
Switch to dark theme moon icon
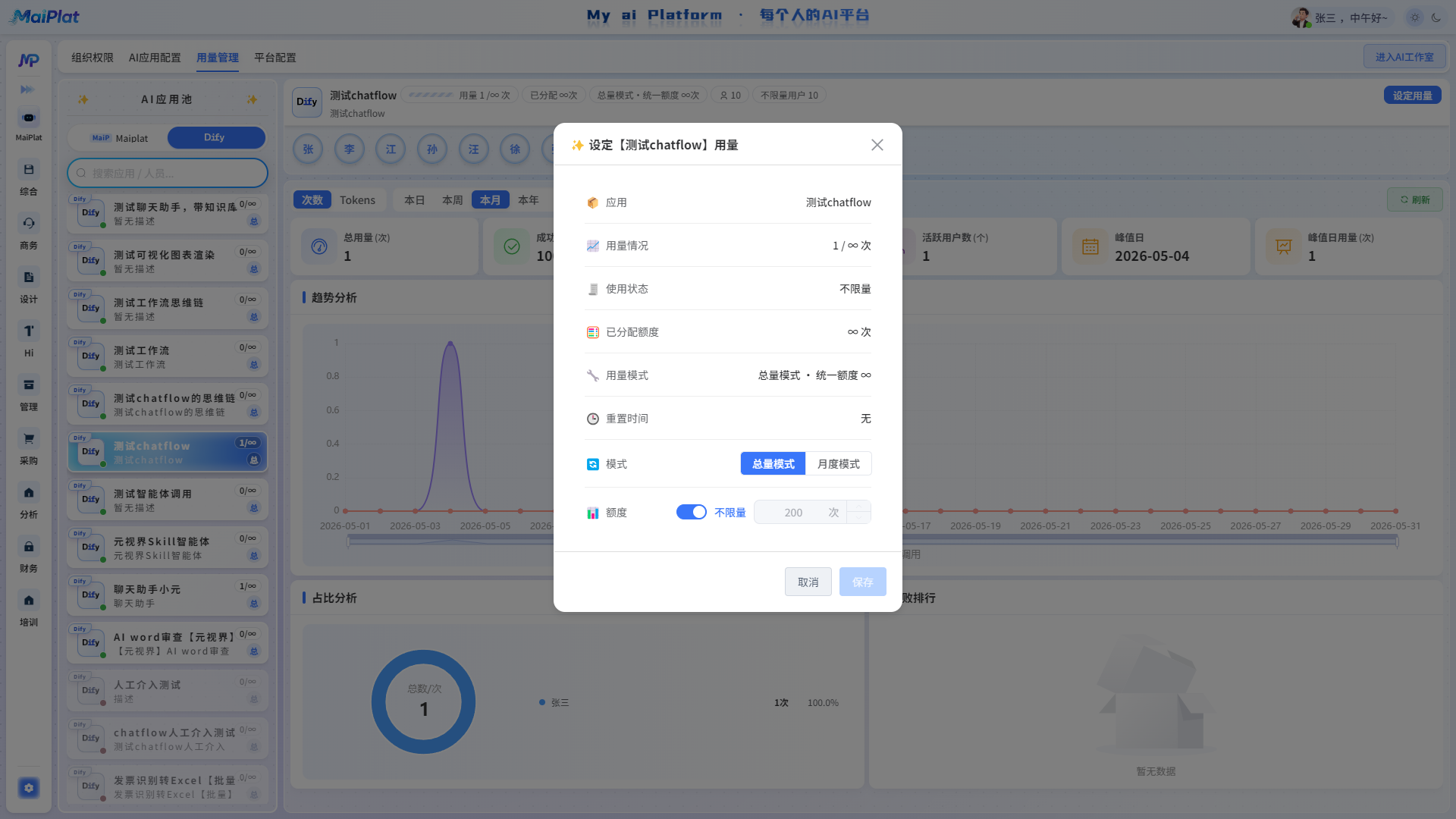(x=1436, y=17)
